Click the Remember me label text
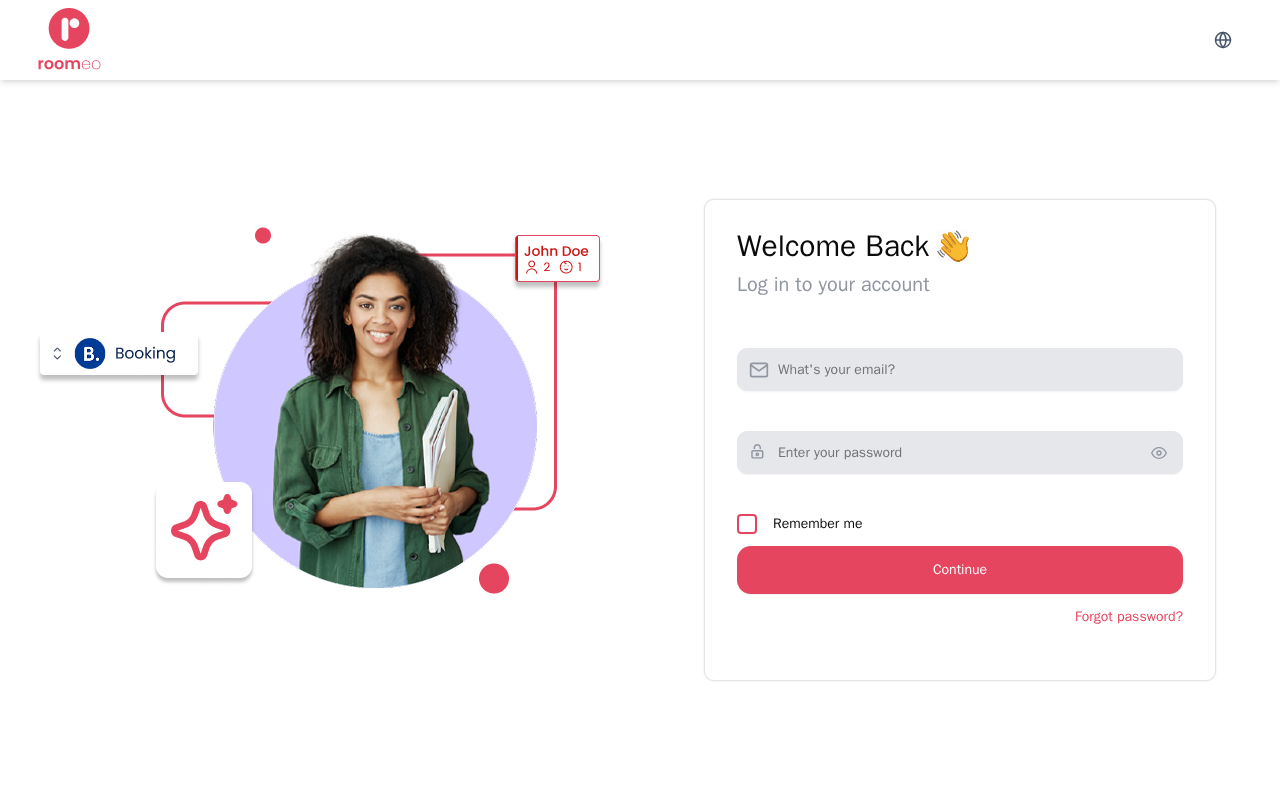Image resolution: width=1280 pixels, height=800 pixels. (817, 524)
